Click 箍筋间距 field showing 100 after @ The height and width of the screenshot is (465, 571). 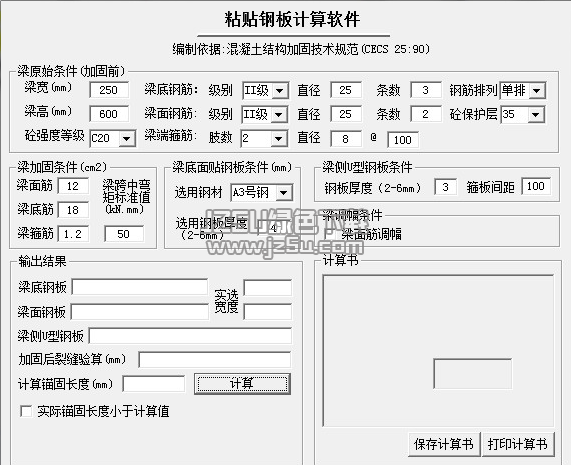tap(403, 140)
